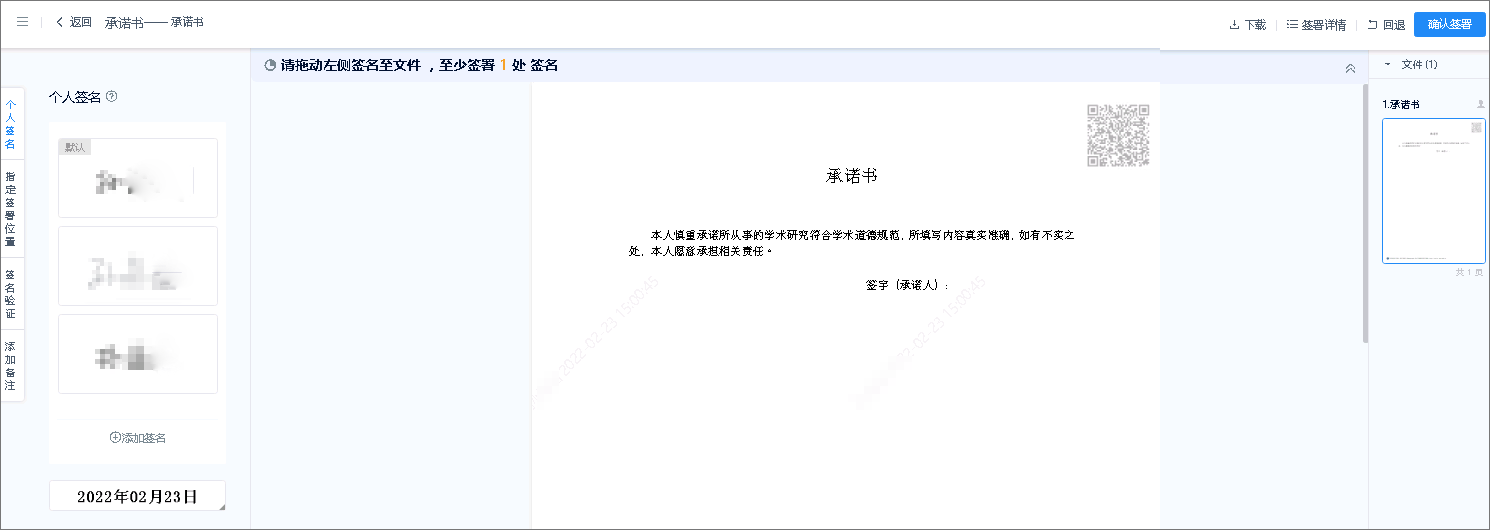
Task: Open 签署详情 signing details
Action: point(1316,25)
